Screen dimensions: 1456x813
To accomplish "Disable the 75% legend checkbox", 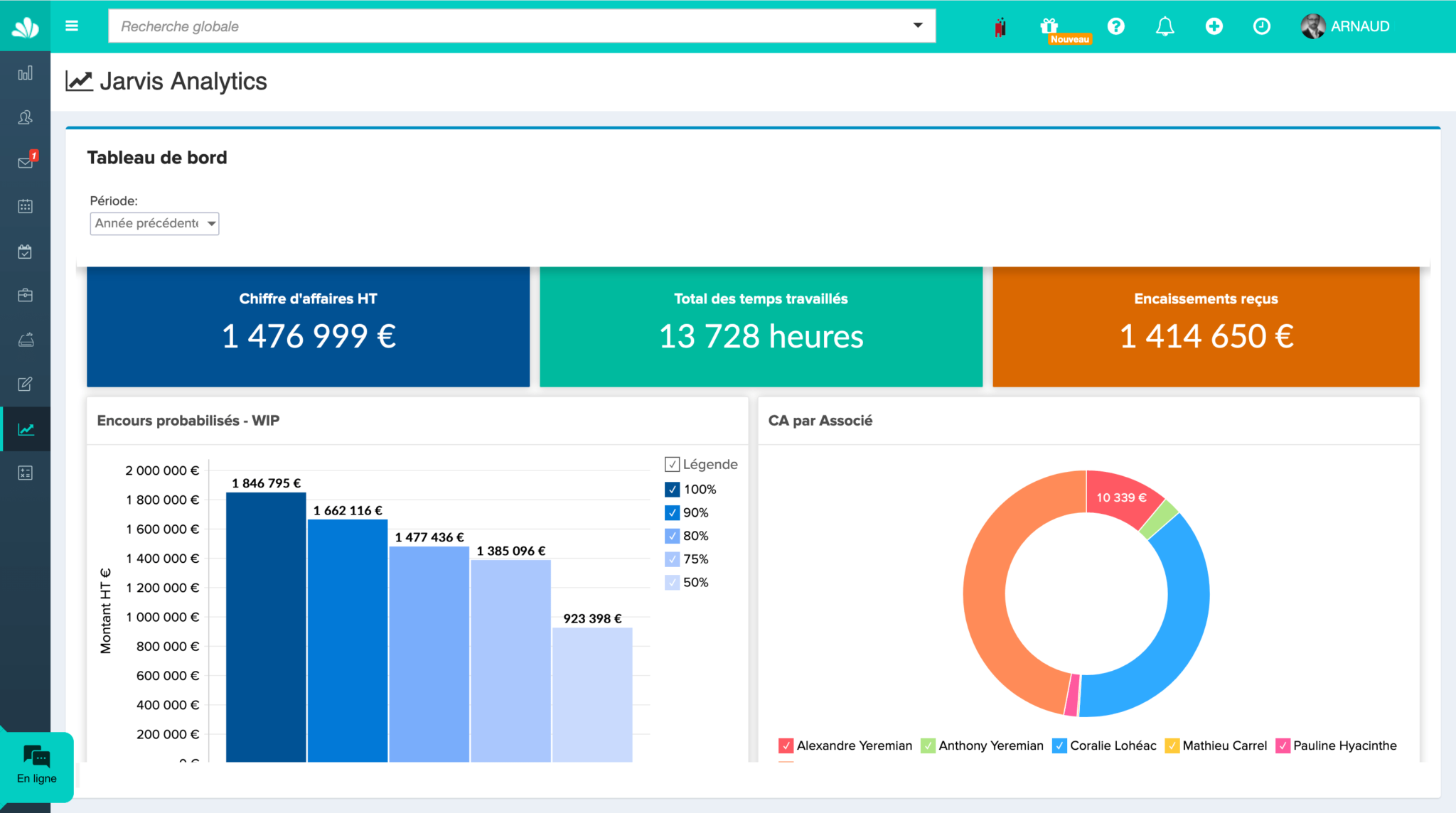I will click(671, 559).
